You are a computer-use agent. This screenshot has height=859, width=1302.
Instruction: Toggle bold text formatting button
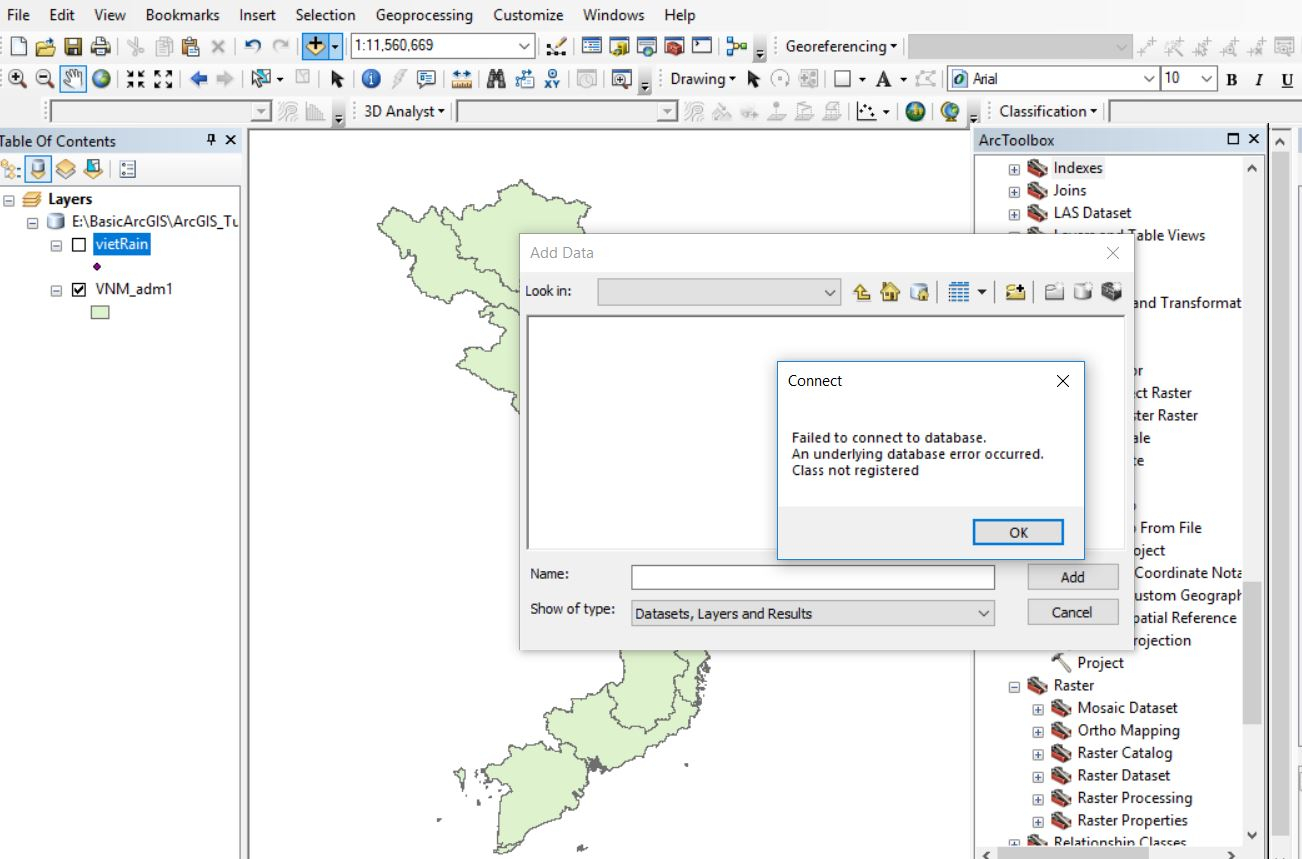pos(1231,80)
